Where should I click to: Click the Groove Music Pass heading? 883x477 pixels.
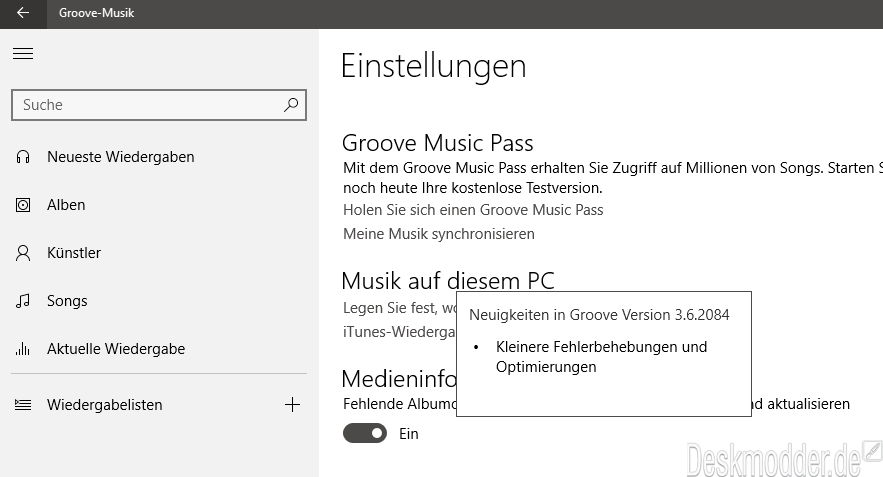(x=438, y=143)
